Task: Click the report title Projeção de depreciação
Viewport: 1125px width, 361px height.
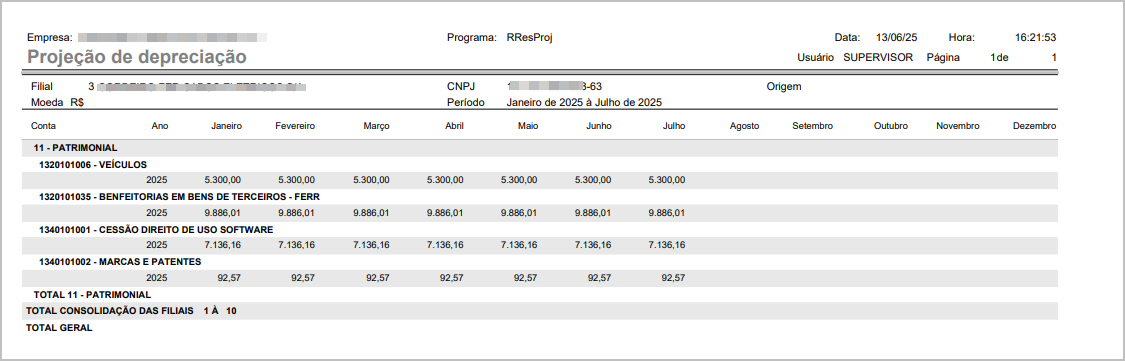Action: tap(136, 57)
